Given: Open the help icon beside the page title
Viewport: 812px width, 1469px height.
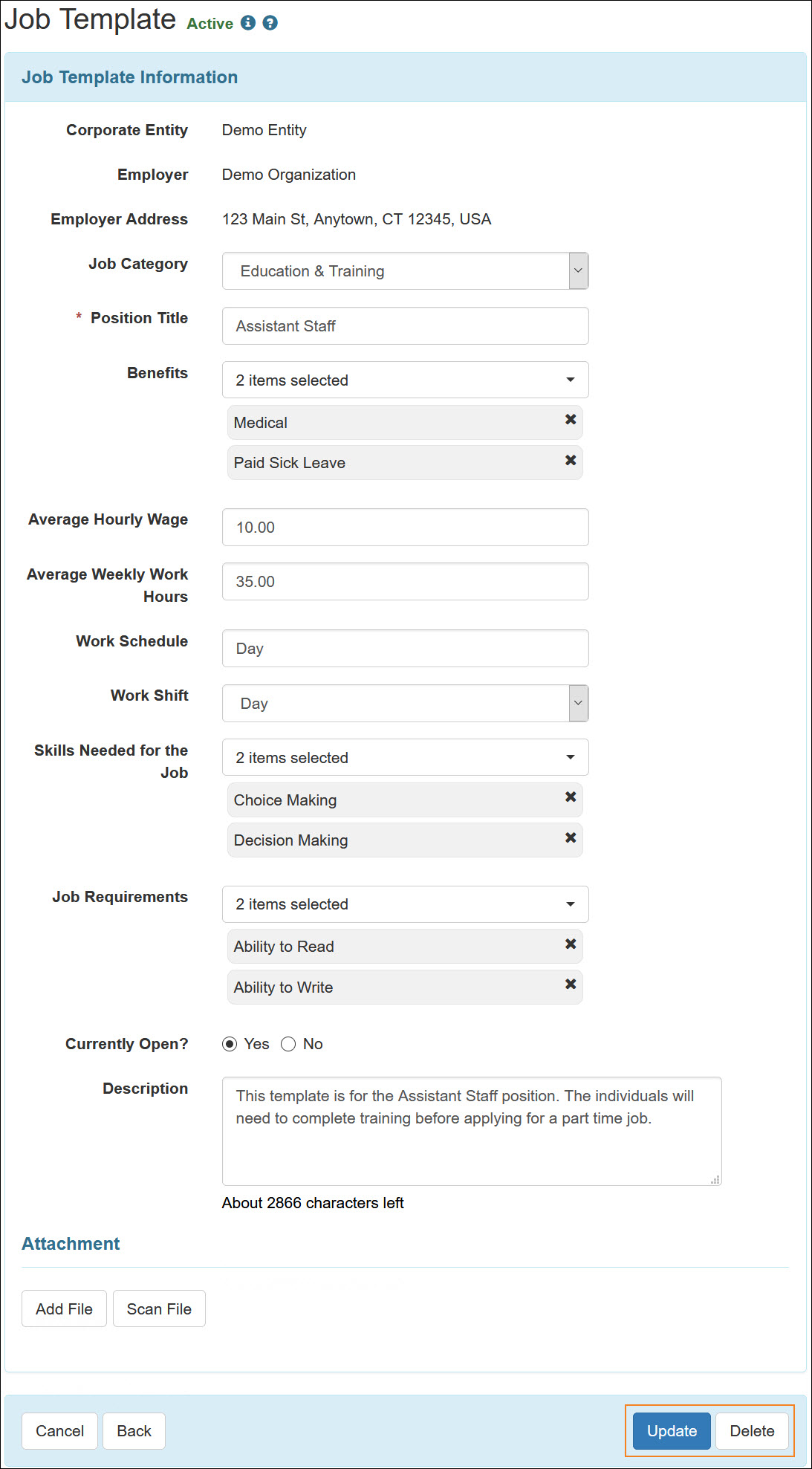Looking at the screenshot, I should coord(270,23).
